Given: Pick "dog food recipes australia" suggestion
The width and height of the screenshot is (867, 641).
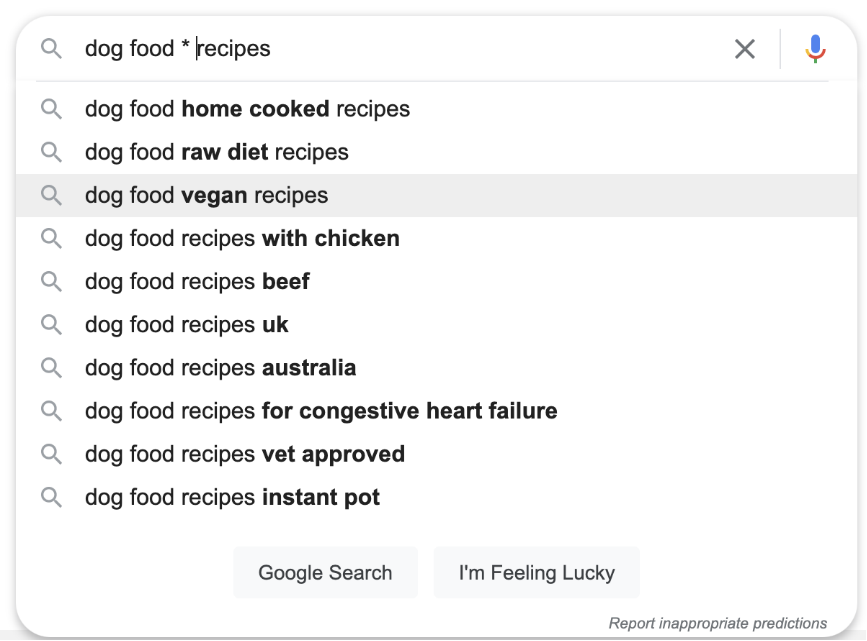Looking at the screenshot, I should pos(220,368).
